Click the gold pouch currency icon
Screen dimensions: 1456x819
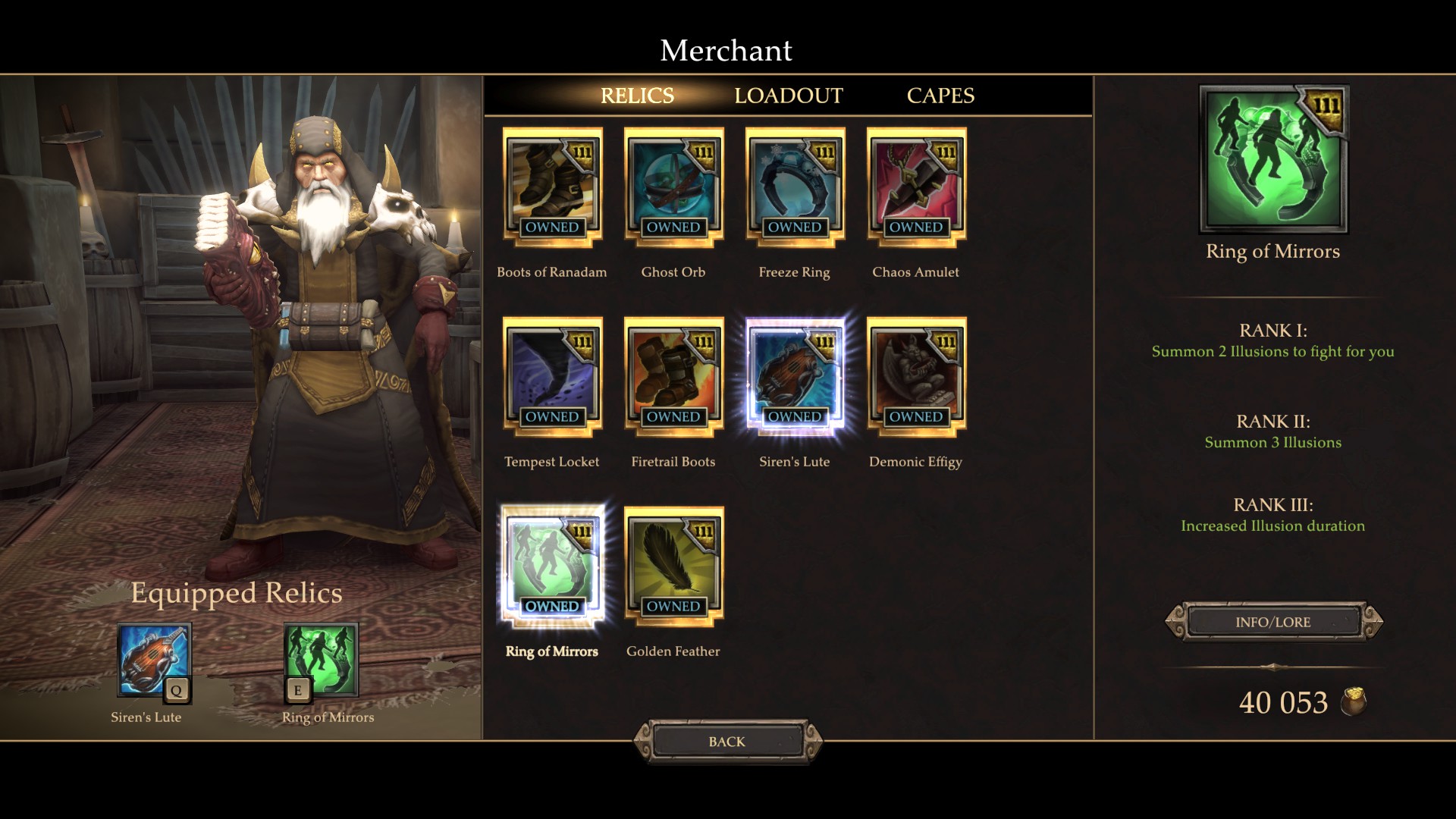point(1354,701)
